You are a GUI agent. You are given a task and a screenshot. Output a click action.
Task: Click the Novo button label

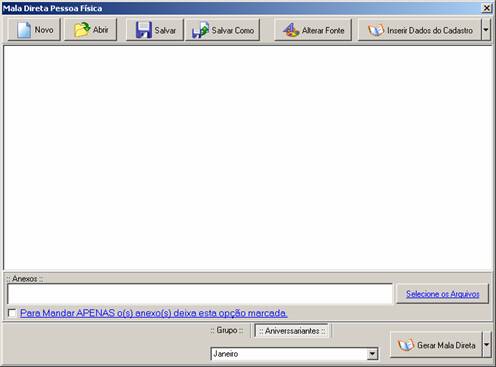44,30
